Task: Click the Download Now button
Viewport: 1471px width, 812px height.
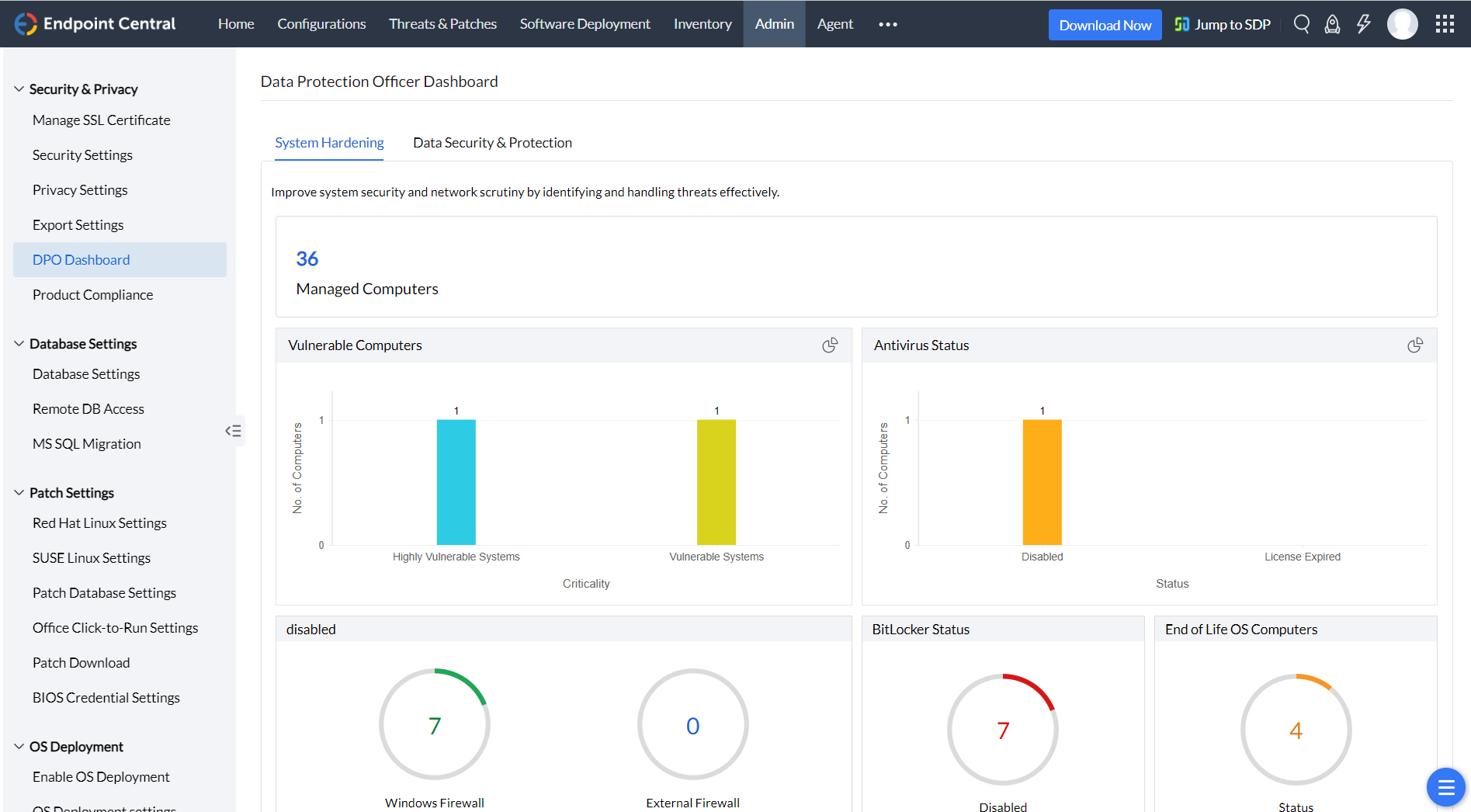Action: pyautogui.click(x=1105, y=24)
